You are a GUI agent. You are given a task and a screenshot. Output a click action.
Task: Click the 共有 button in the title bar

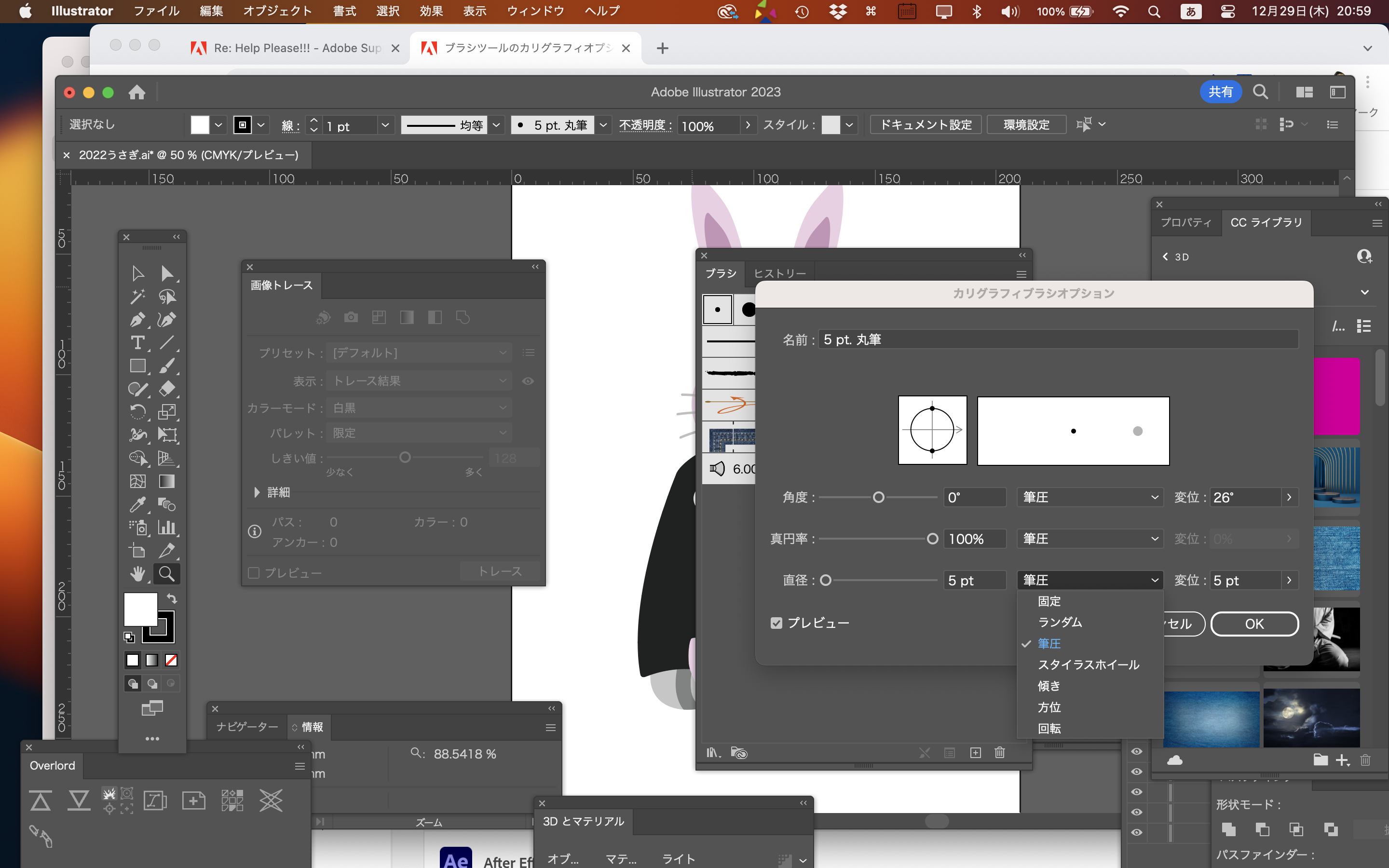click(1220, 92)
